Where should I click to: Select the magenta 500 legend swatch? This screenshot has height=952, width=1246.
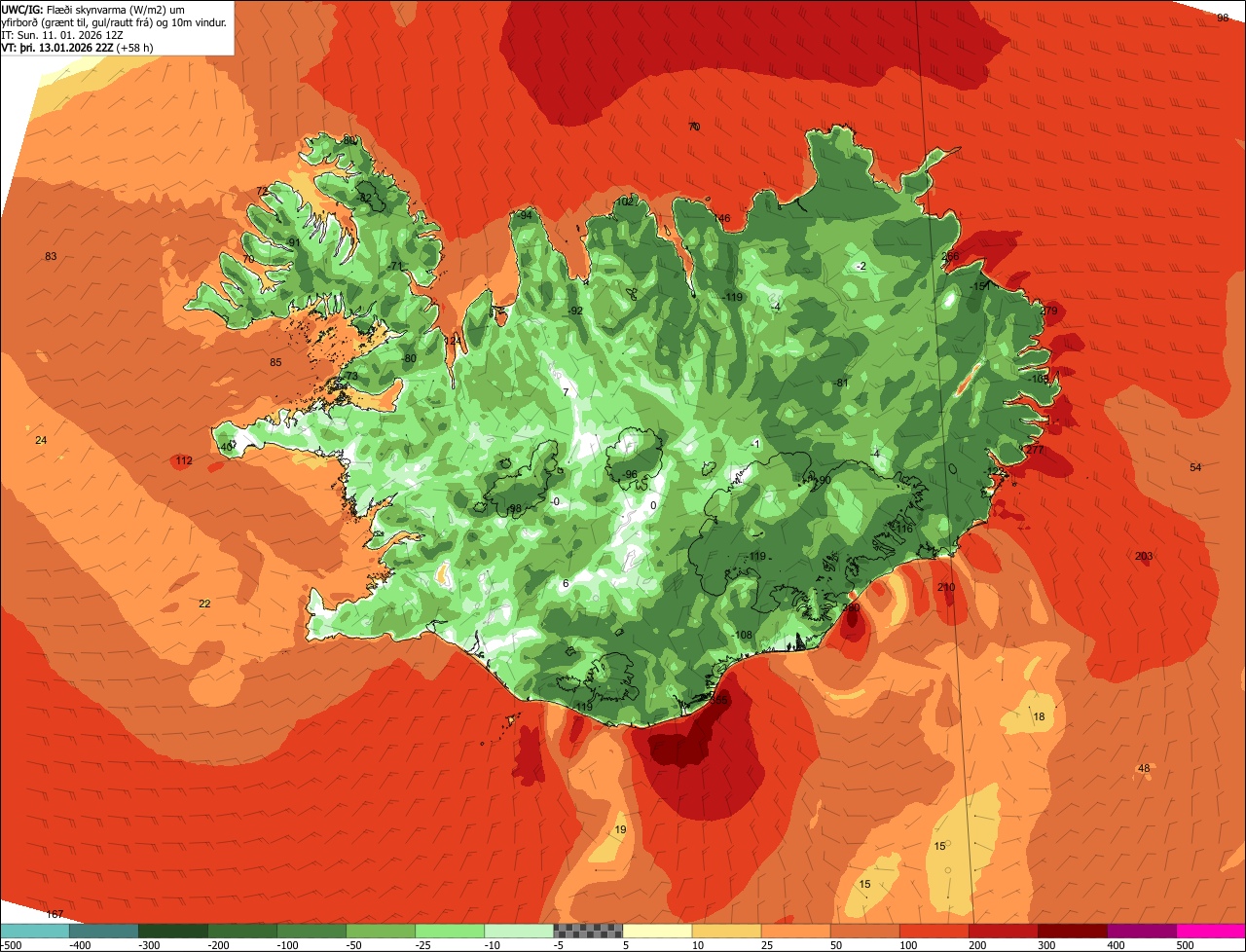pos(1211,931)
